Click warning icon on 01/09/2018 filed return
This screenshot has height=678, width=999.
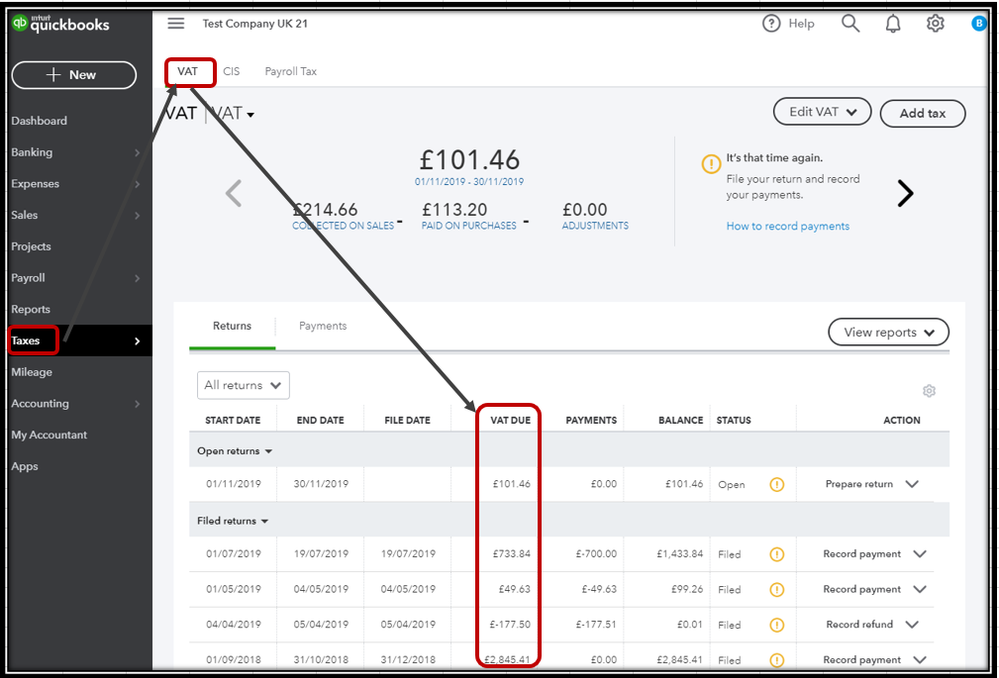[777, 660]
